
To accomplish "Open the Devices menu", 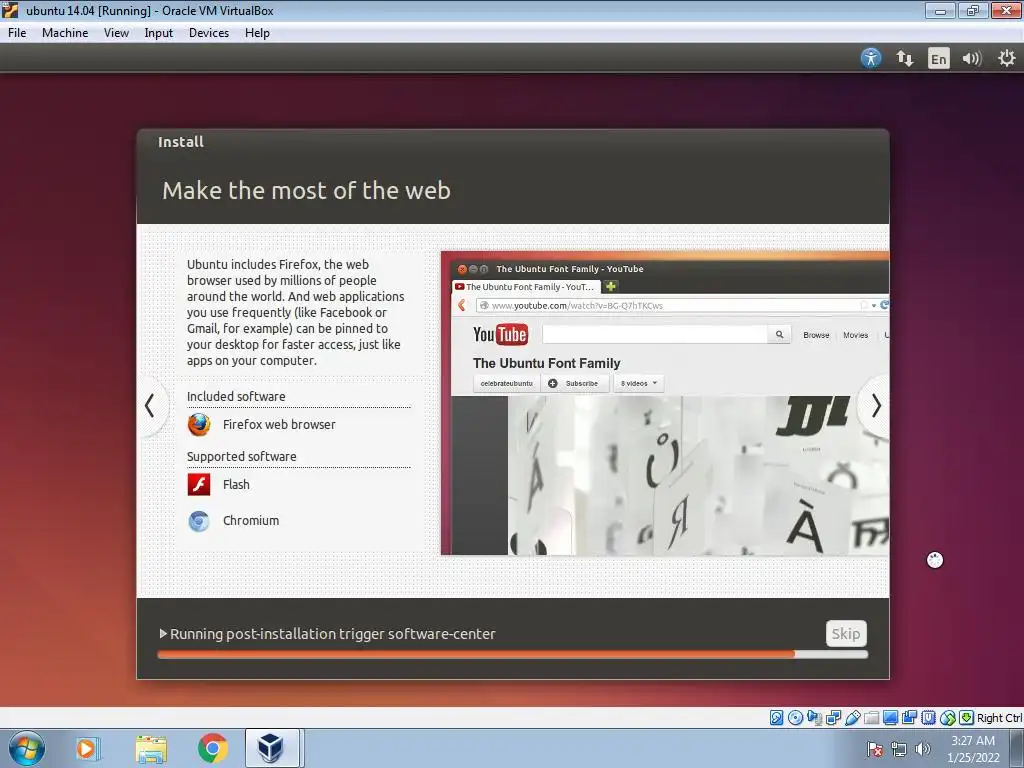I will 209,33.
